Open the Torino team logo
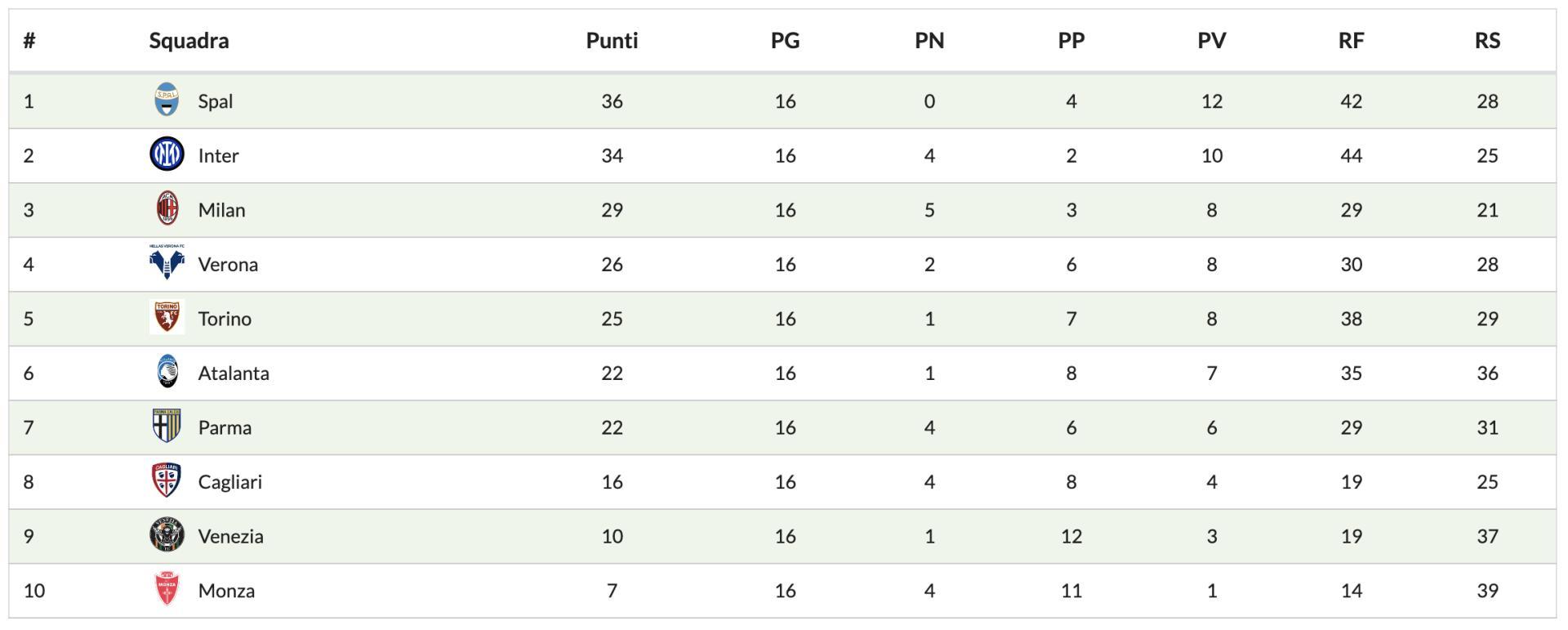 (167, 318)
